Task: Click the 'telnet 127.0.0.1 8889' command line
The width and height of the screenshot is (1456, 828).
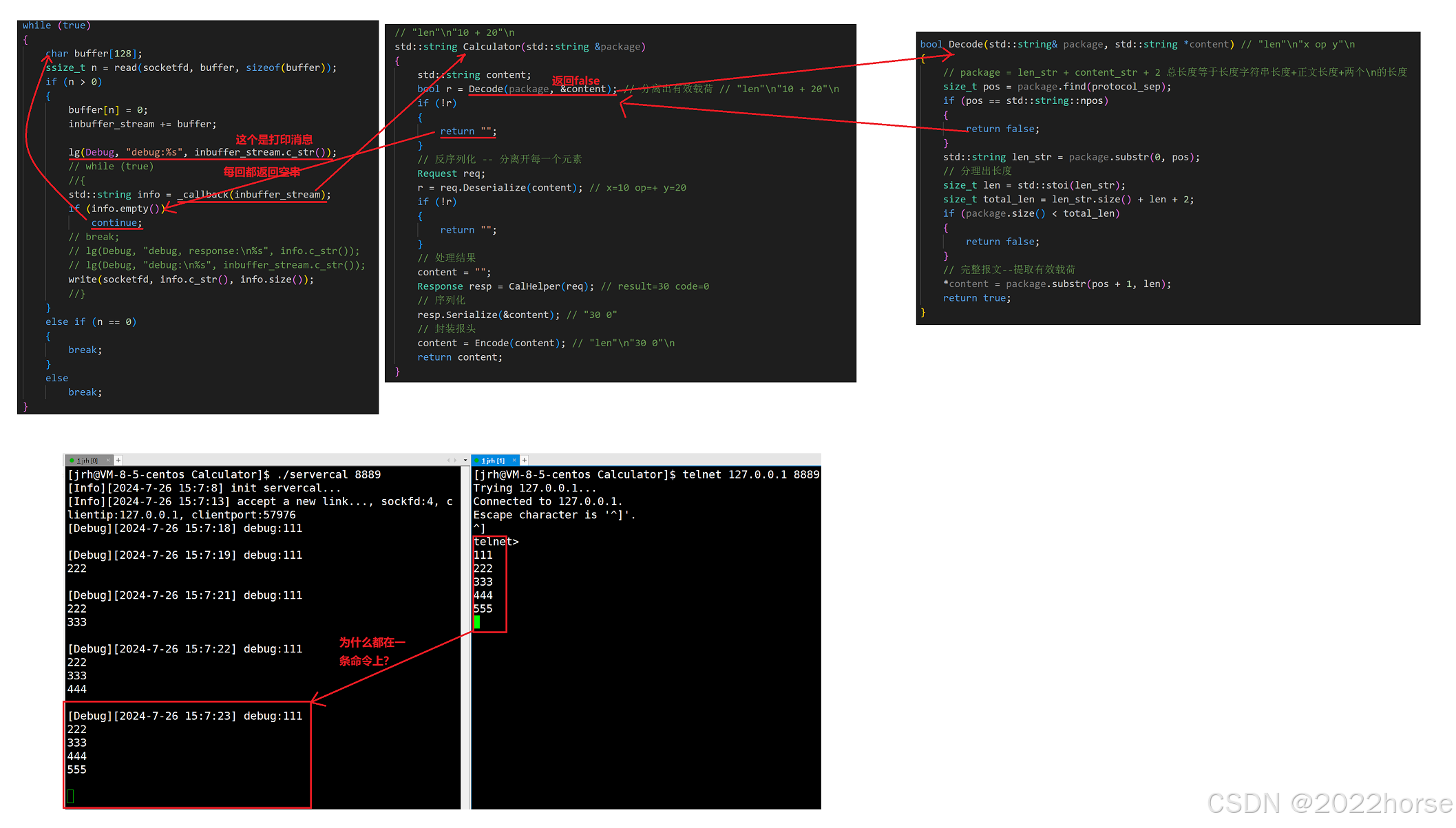Action: point(646,475)
